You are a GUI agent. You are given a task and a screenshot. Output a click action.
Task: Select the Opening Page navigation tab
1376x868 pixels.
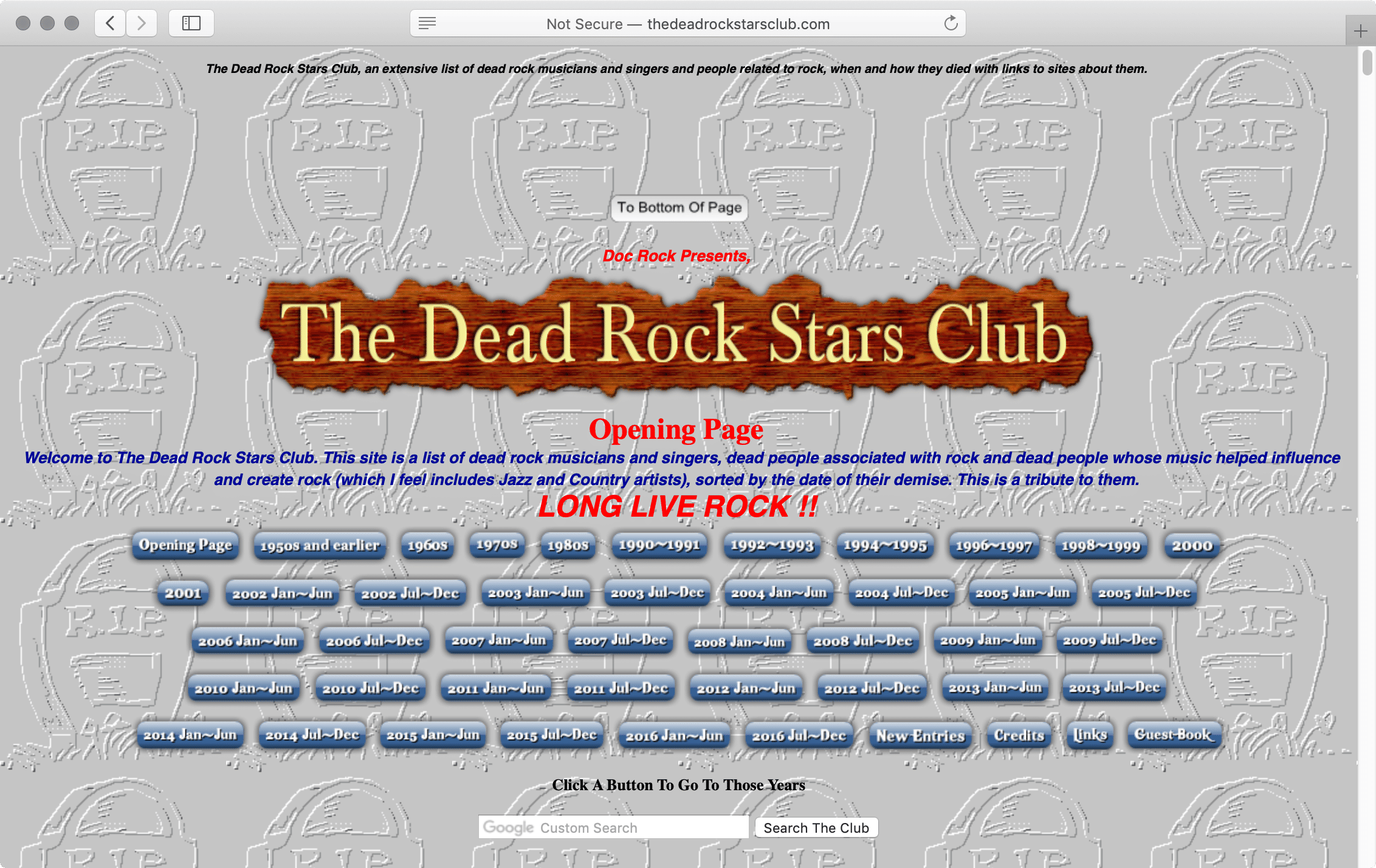(185, 545)
